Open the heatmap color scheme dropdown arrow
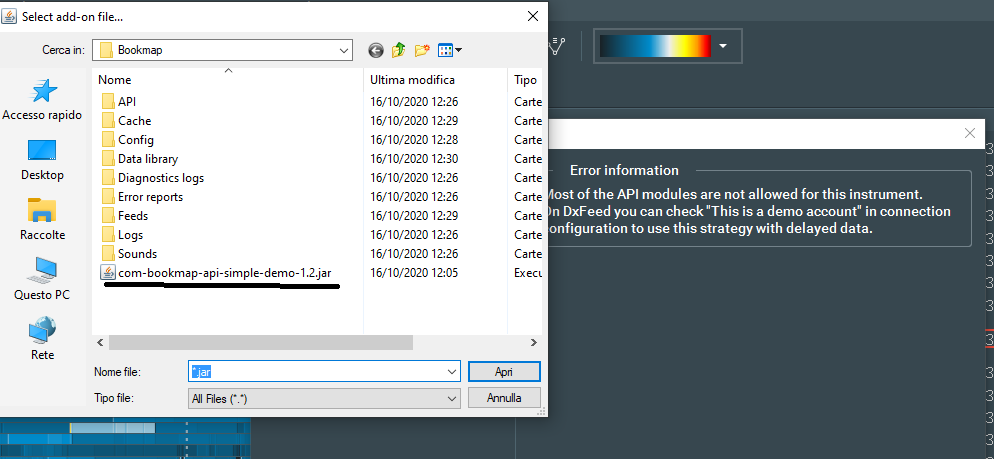The width and height of the screenshot is (994, 459). click(x=723, y=46)
